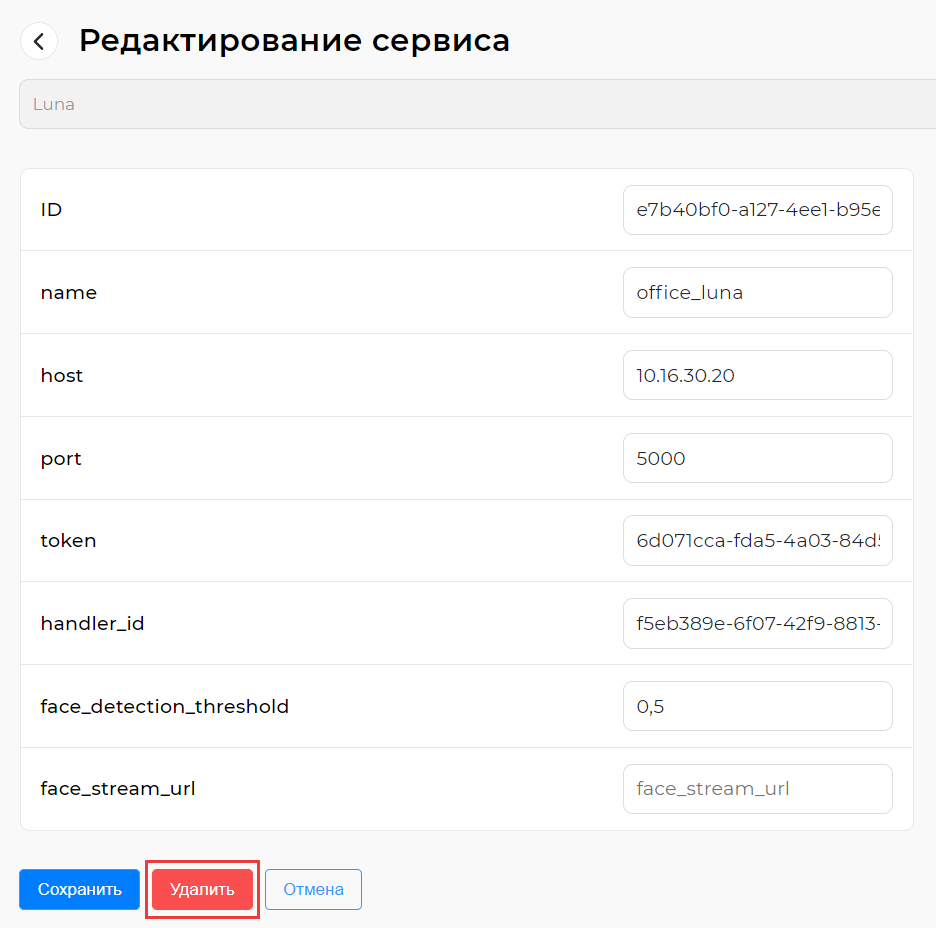Edit face_detection_threshold value 0,5

point(758,707)
